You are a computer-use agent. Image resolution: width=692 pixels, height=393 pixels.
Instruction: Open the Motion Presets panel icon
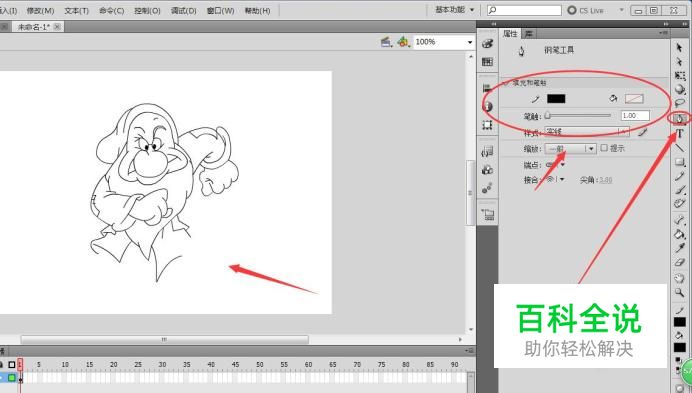[x=488, y=189]
